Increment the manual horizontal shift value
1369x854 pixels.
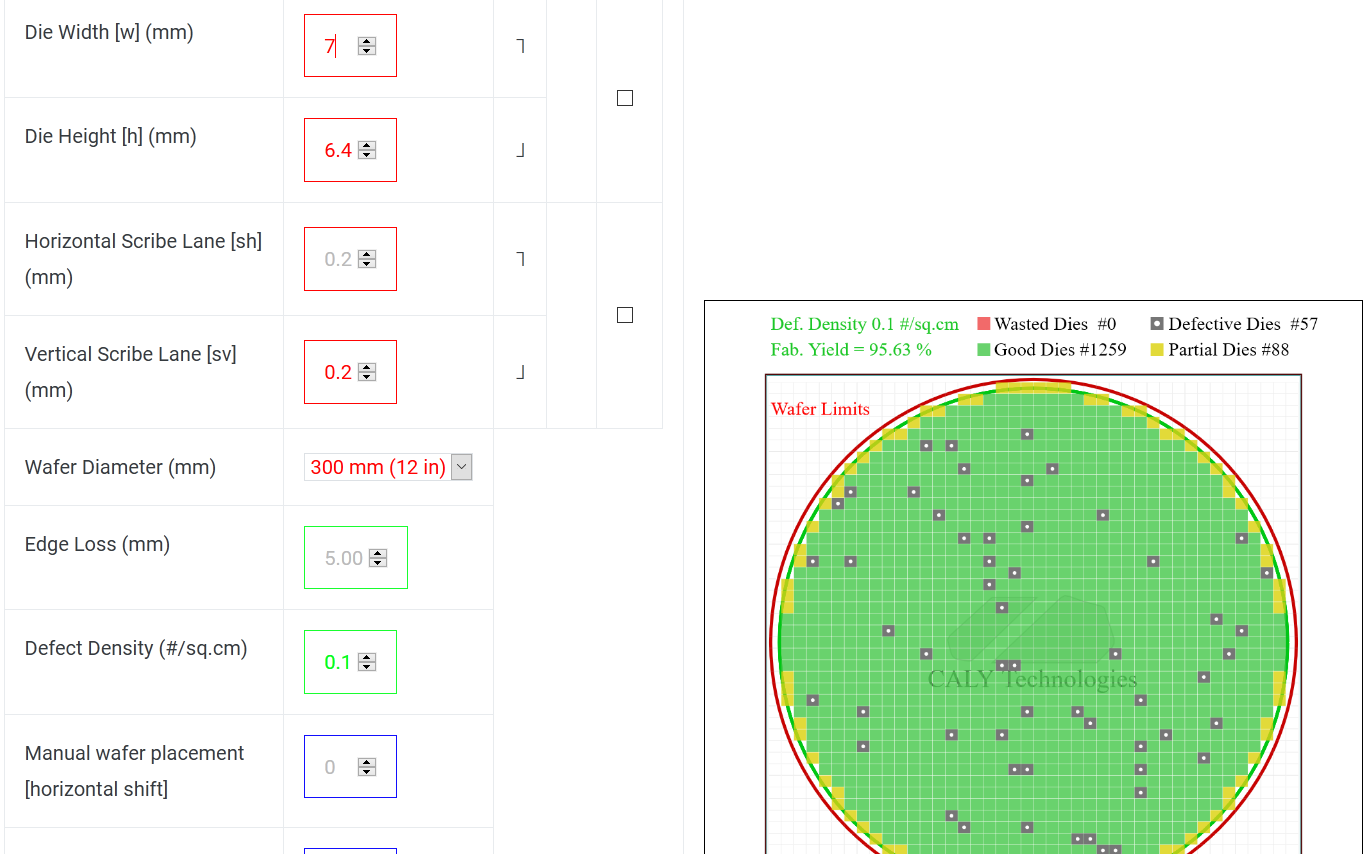tap(367, 763)
